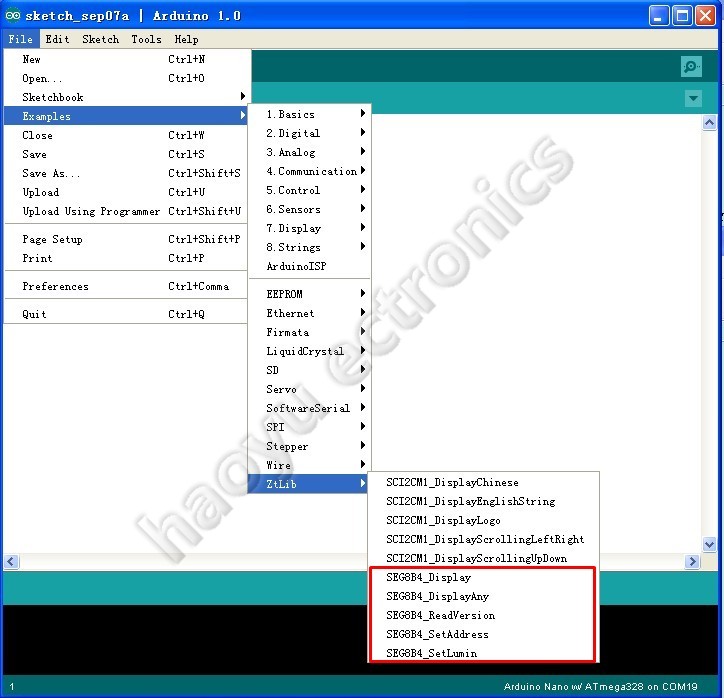The width and height of the screenshot is (724, 698).
Task: Click the Arduino logo in title bar
Action: (x=13, y=16)
